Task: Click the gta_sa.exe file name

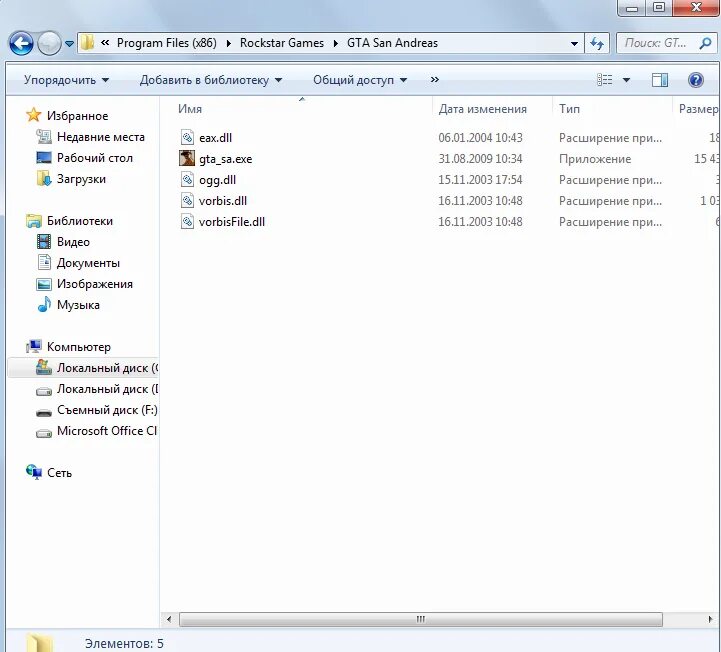Action: [x=225, y=159]
